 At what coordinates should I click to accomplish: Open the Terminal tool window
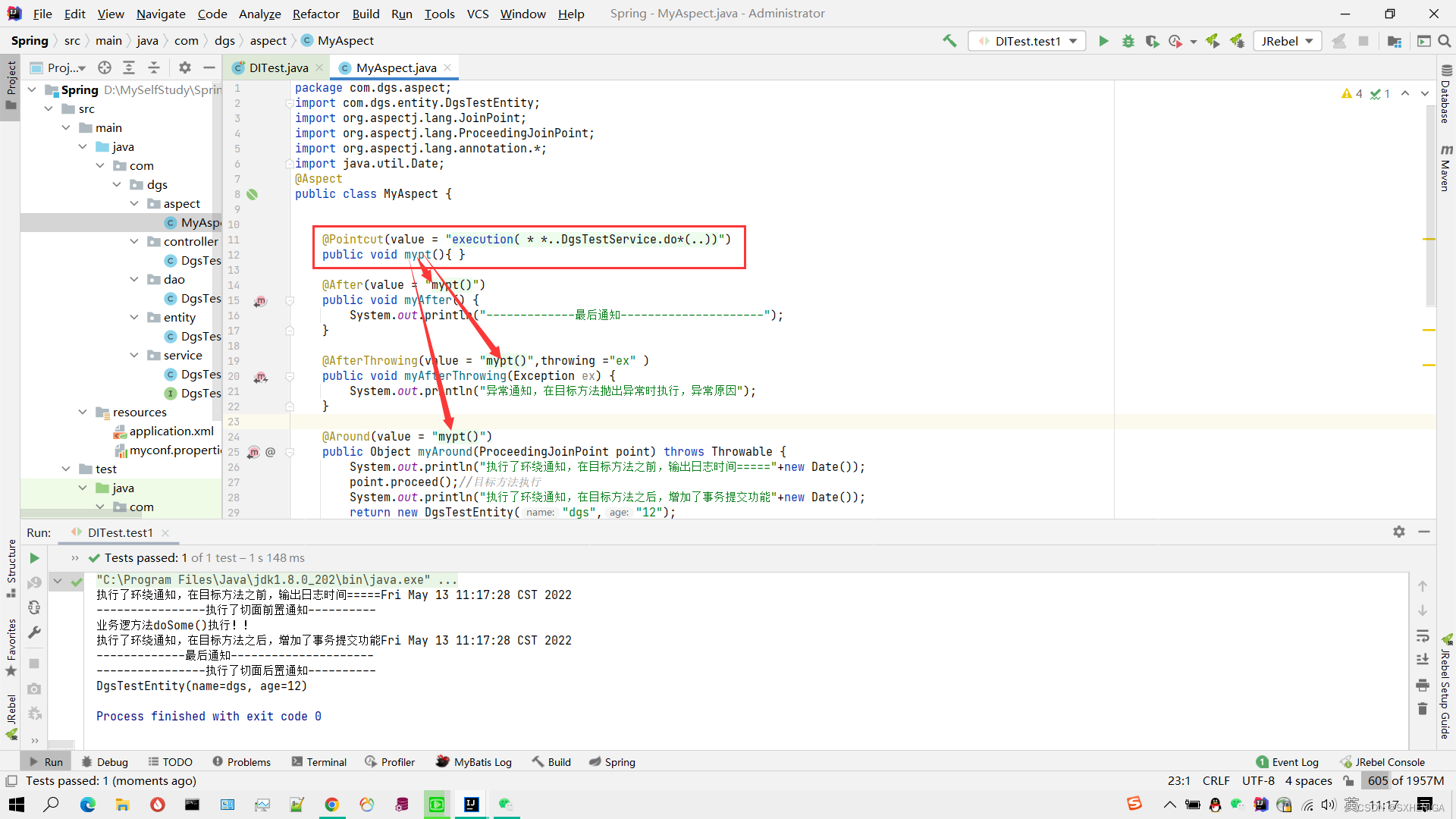(318, 762)
